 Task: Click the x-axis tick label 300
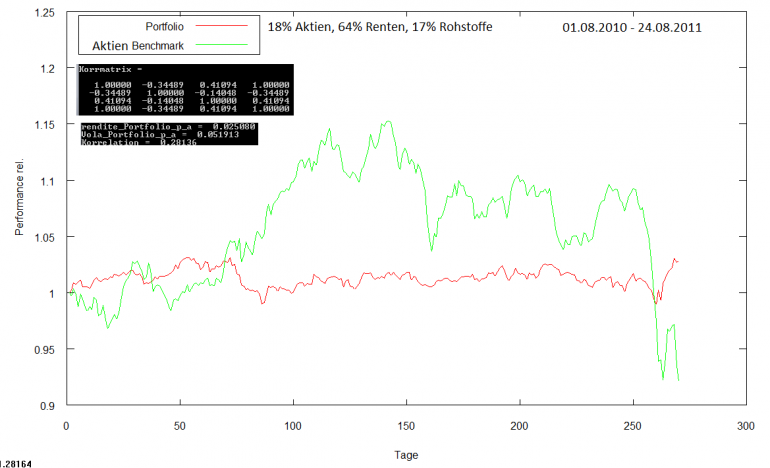tap(745, 426)
